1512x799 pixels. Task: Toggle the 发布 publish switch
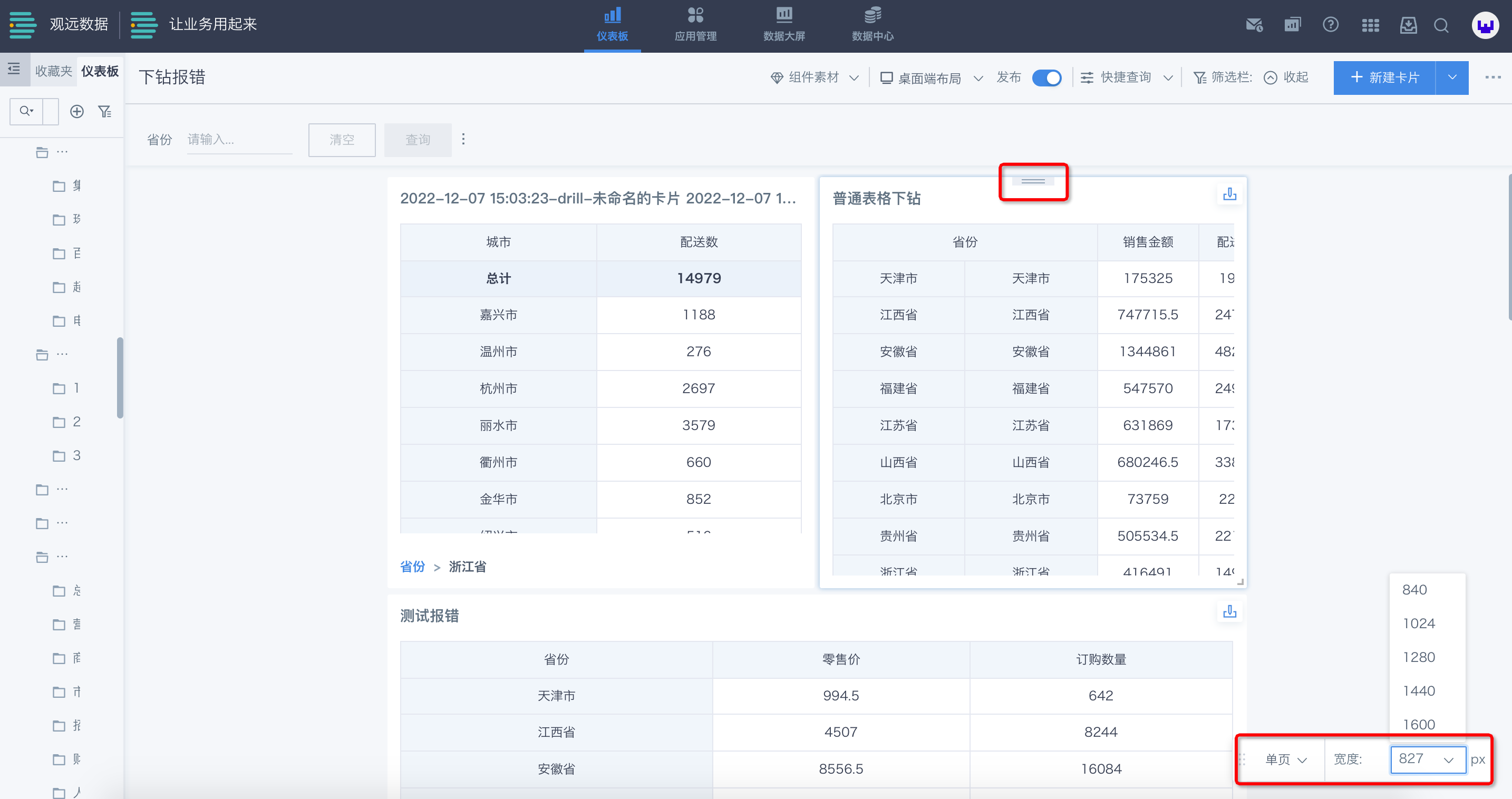pos(1046,77)
